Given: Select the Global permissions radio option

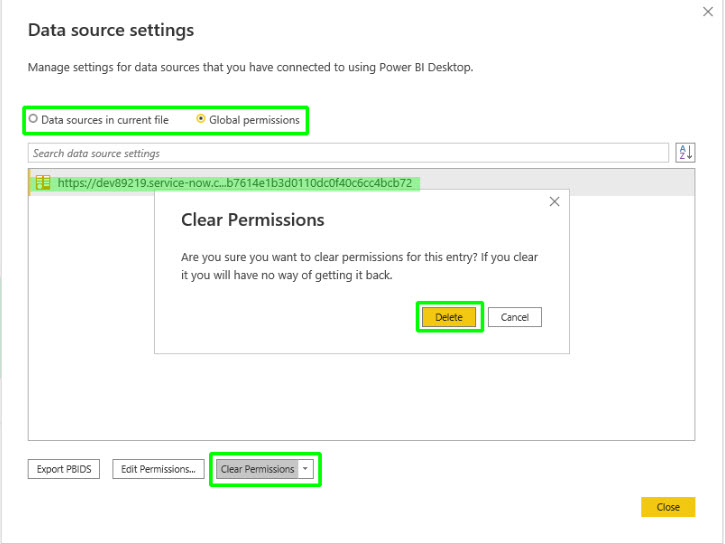Looking at the screenshot, I should coord(202,120).
